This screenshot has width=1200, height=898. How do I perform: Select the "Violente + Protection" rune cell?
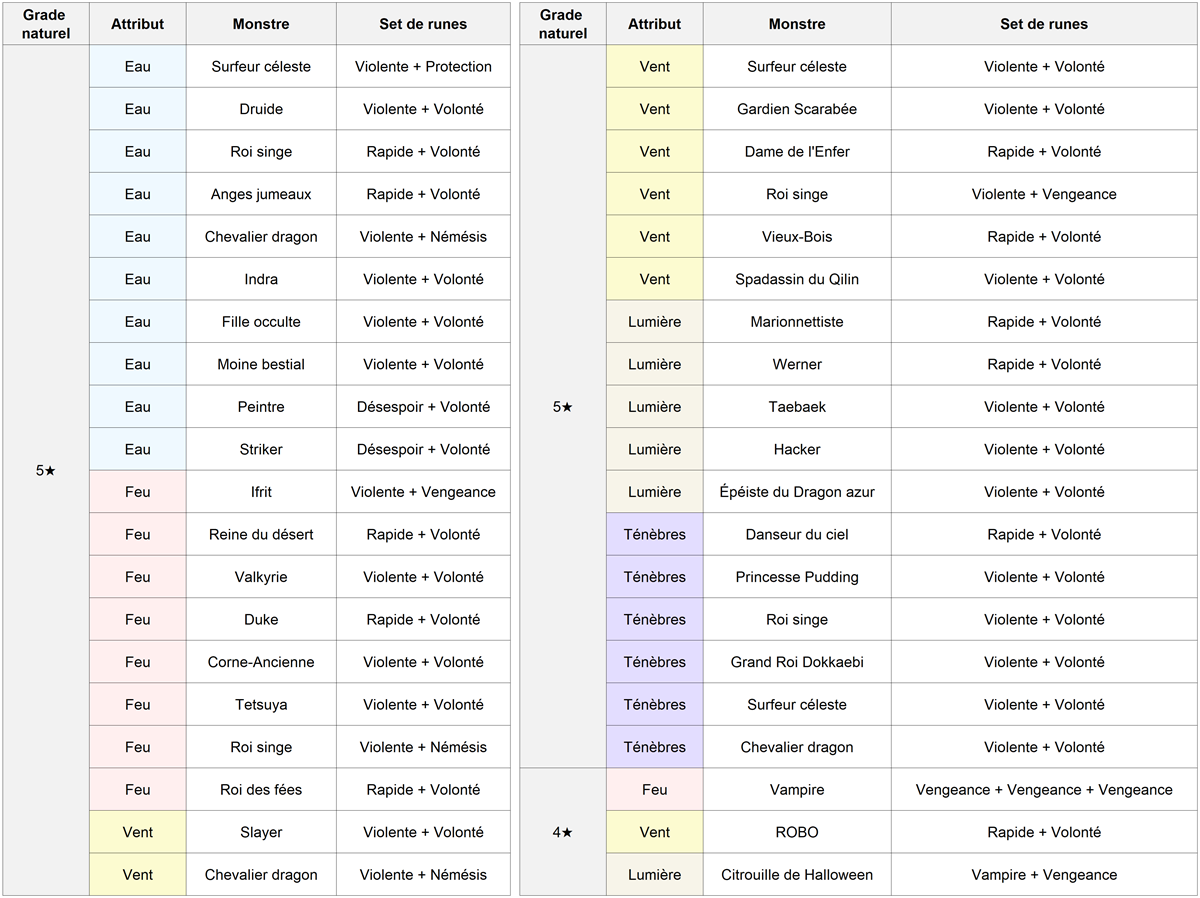(423, 67)
